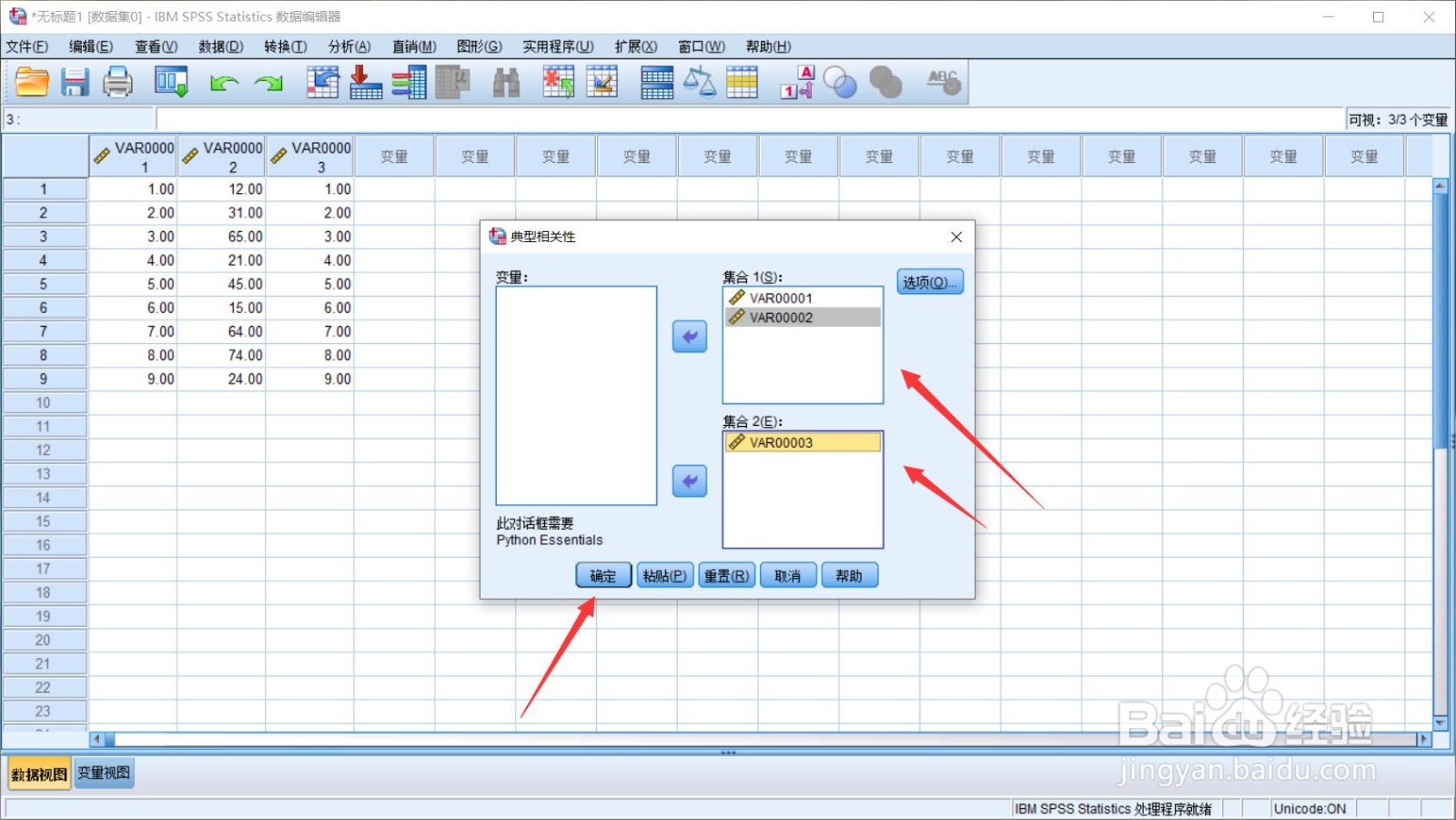Switch to the 数据视图 tab
Viewport: 1456px width, 820px height.
39,774
